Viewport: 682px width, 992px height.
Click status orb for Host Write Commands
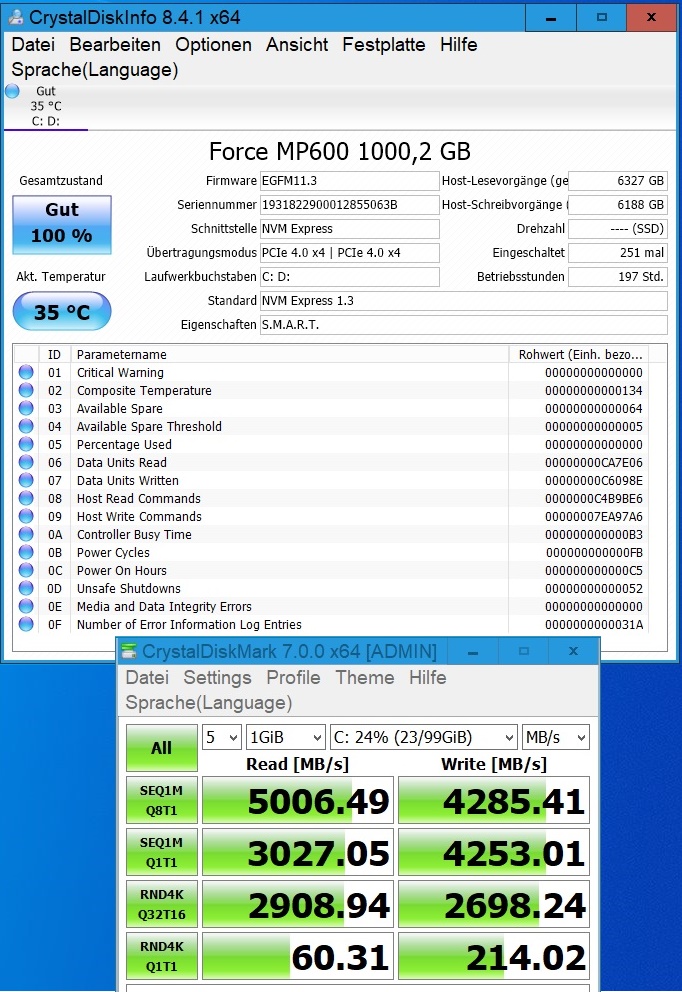tap(26, 516)
